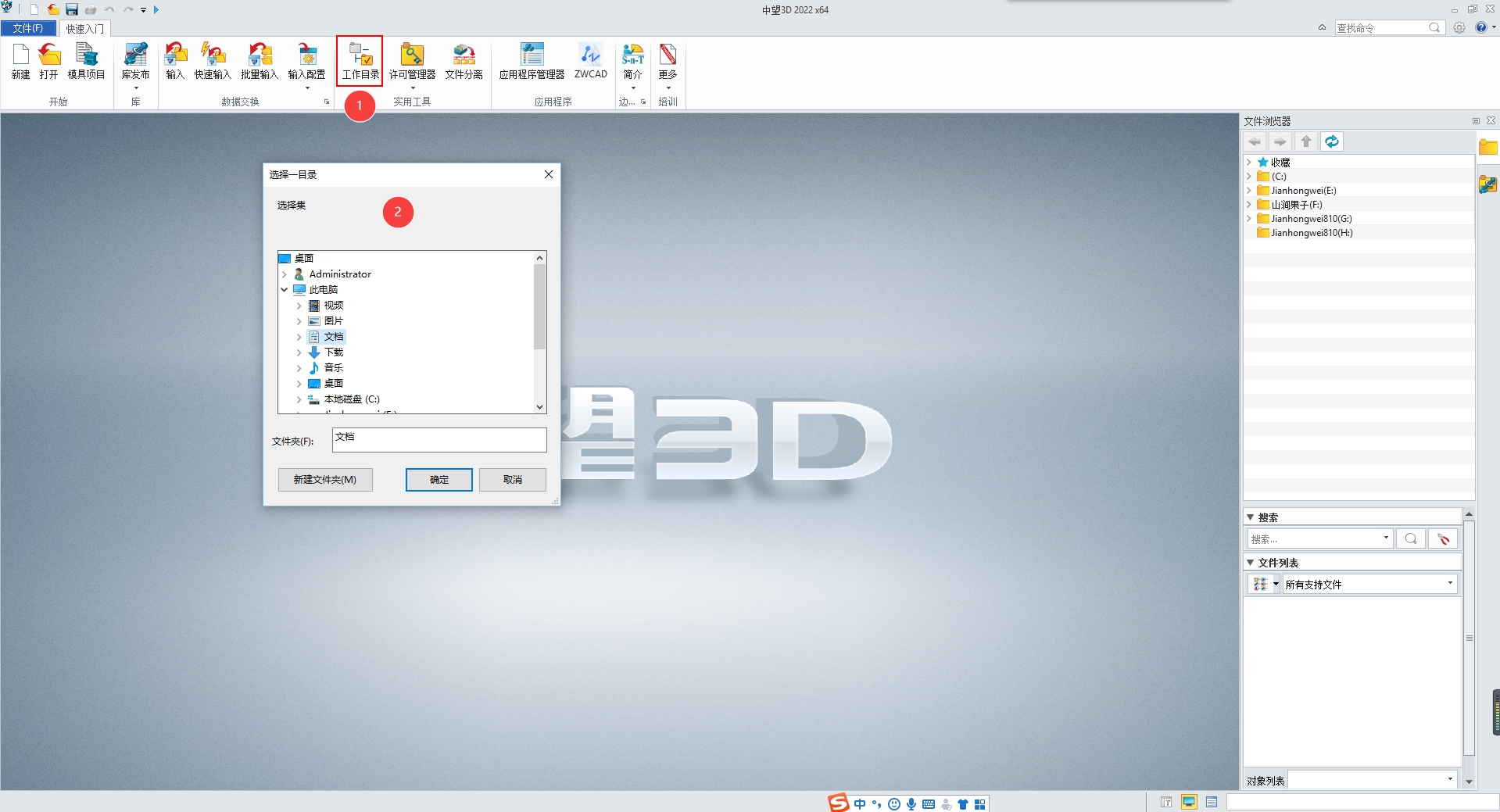The width and height of the screenshot is (1500, 812).
Task: Launch ZWCAD from the ribbon
Action: pyautogui.click(x=590, y=61)
